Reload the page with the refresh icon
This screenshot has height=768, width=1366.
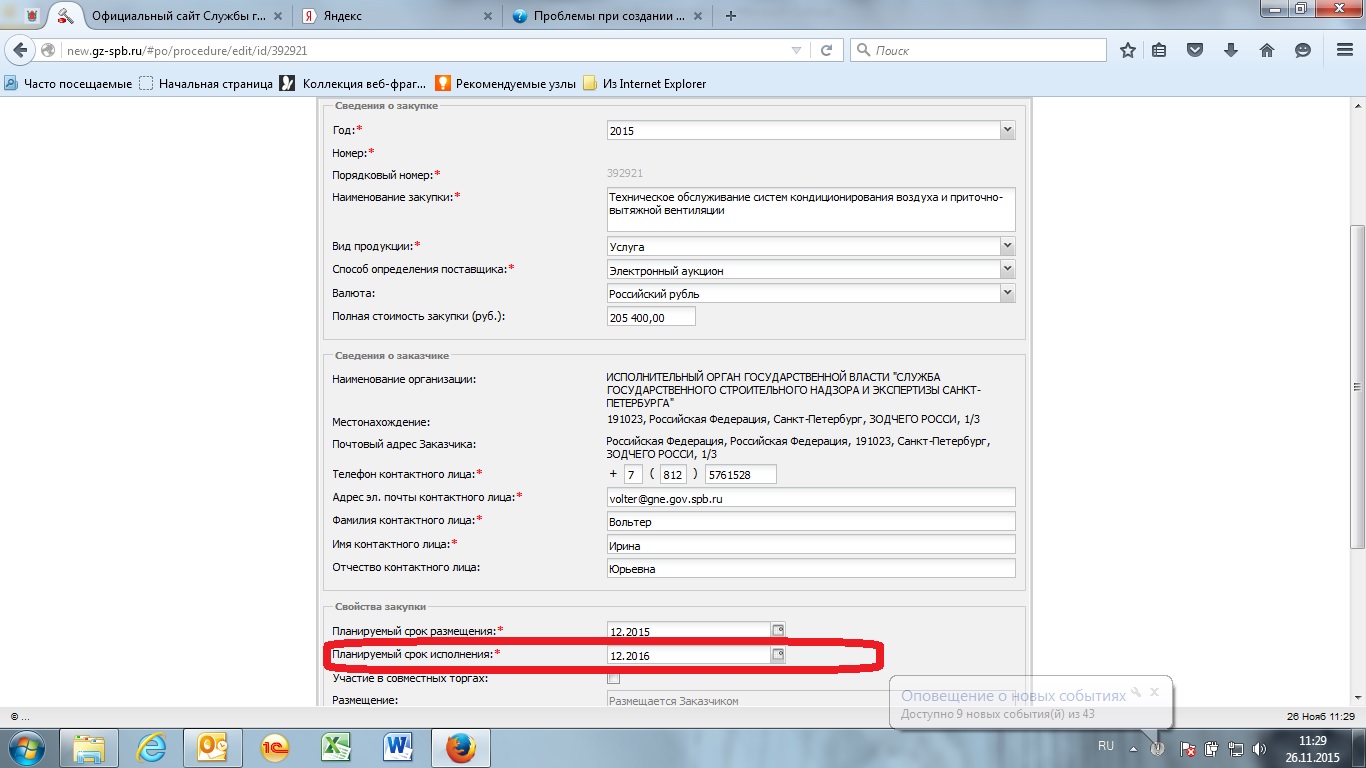pos(827,50)
